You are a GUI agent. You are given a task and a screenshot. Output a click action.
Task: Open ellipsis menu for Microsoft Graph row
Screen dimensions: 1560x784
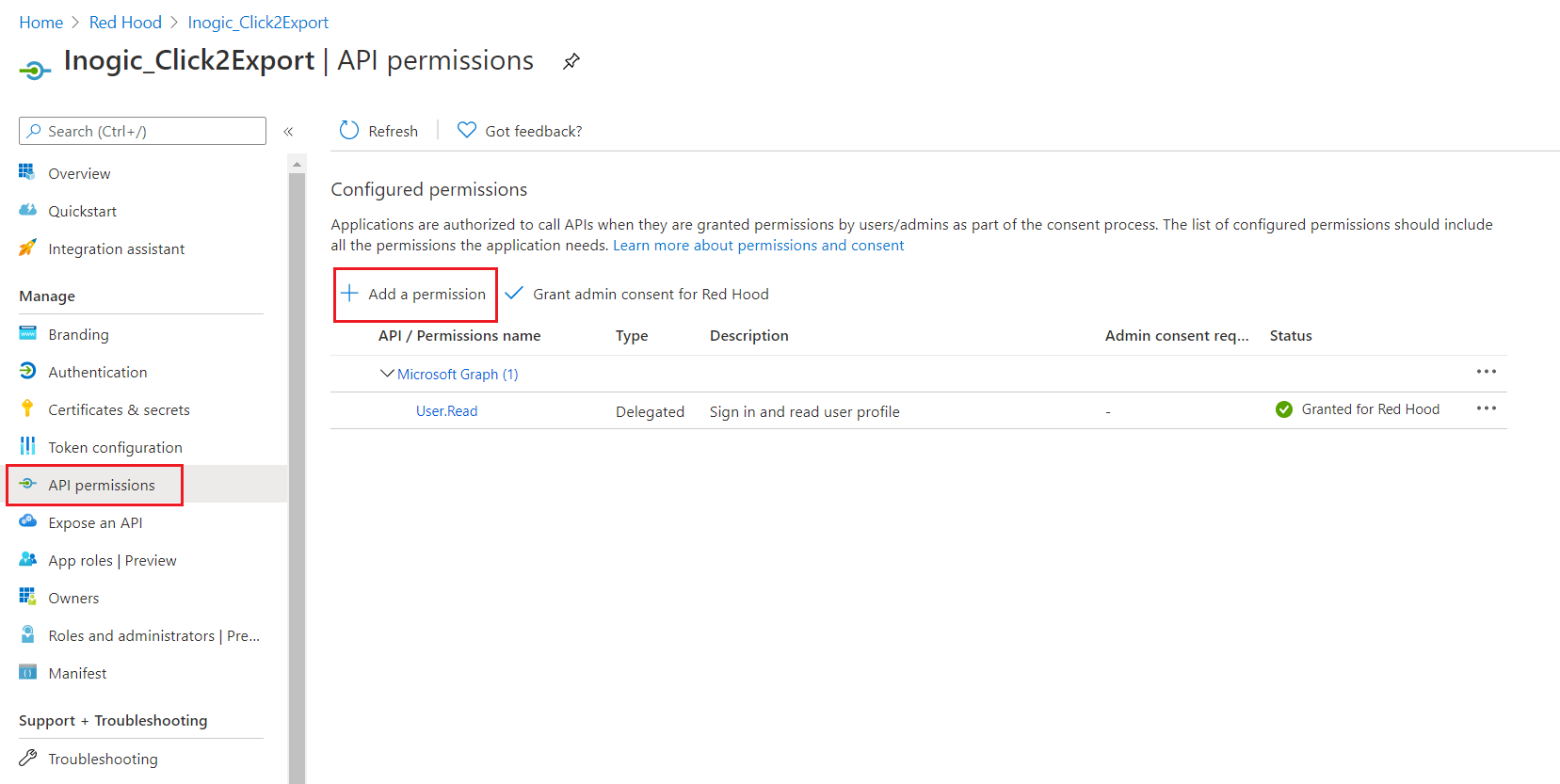click(x=1487, y=372)
